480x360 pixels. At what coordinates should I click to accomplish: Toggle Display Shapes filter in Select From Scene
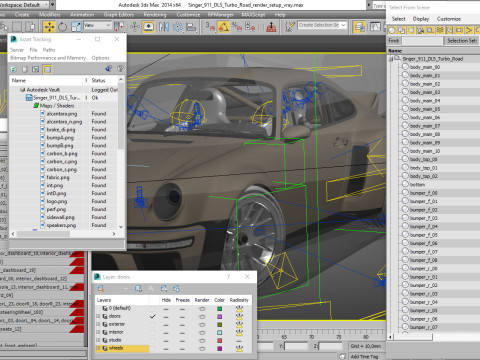[402, 31]
